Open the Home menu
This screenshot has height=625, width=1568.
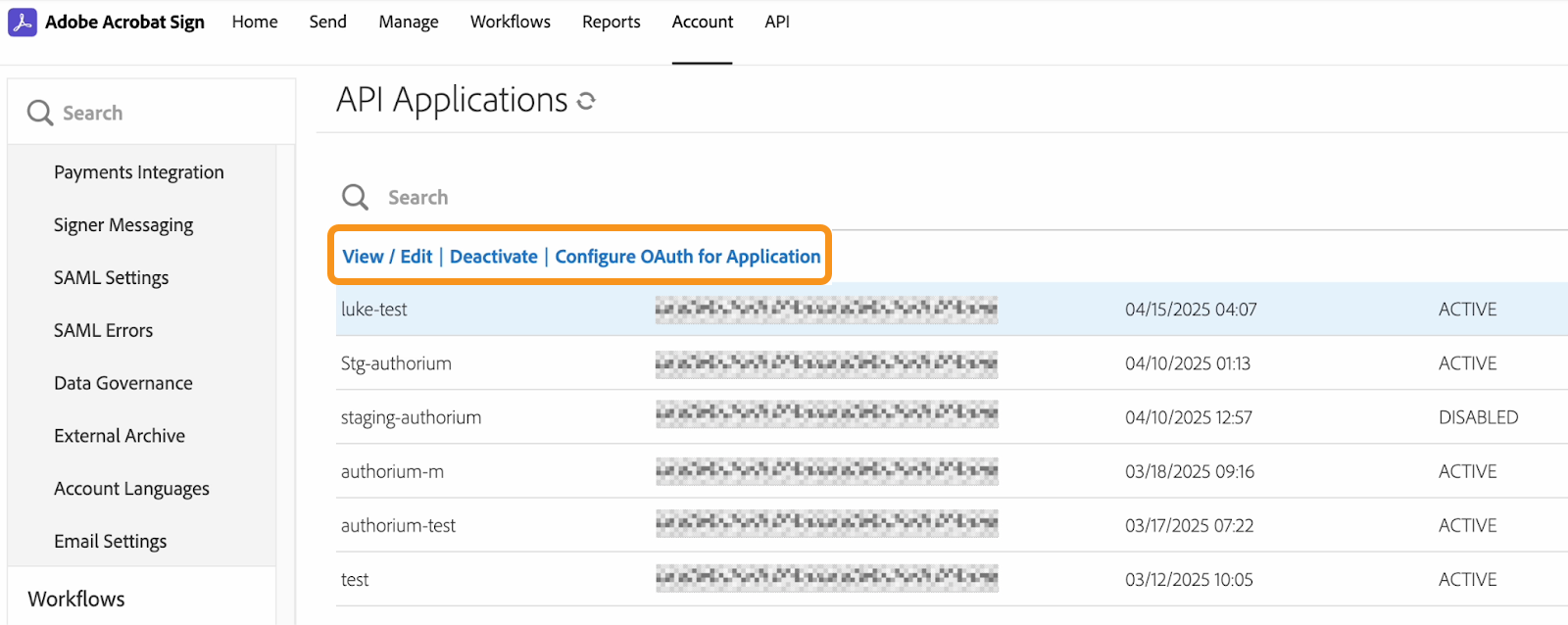coord(255,22)
